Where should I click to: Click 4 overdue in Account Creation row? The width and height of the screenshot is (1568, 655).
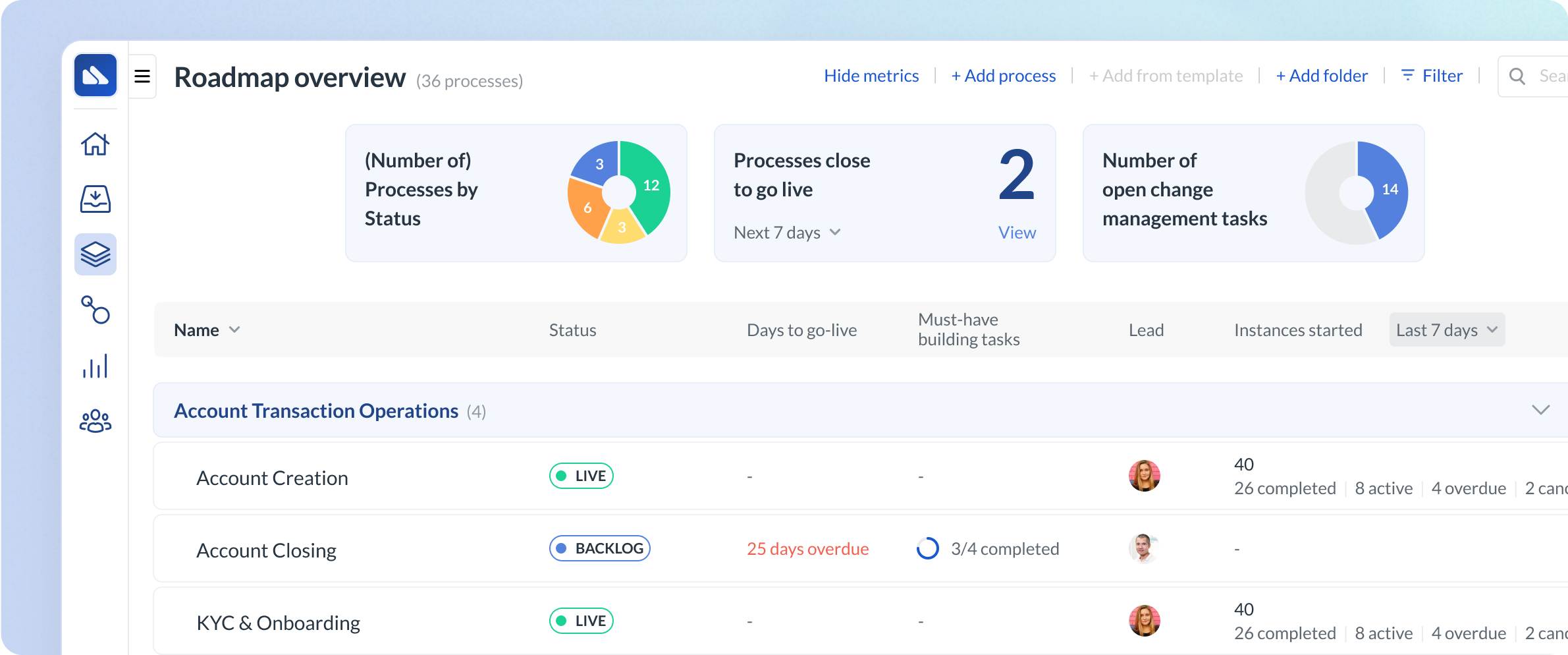tap(1469, 488)
